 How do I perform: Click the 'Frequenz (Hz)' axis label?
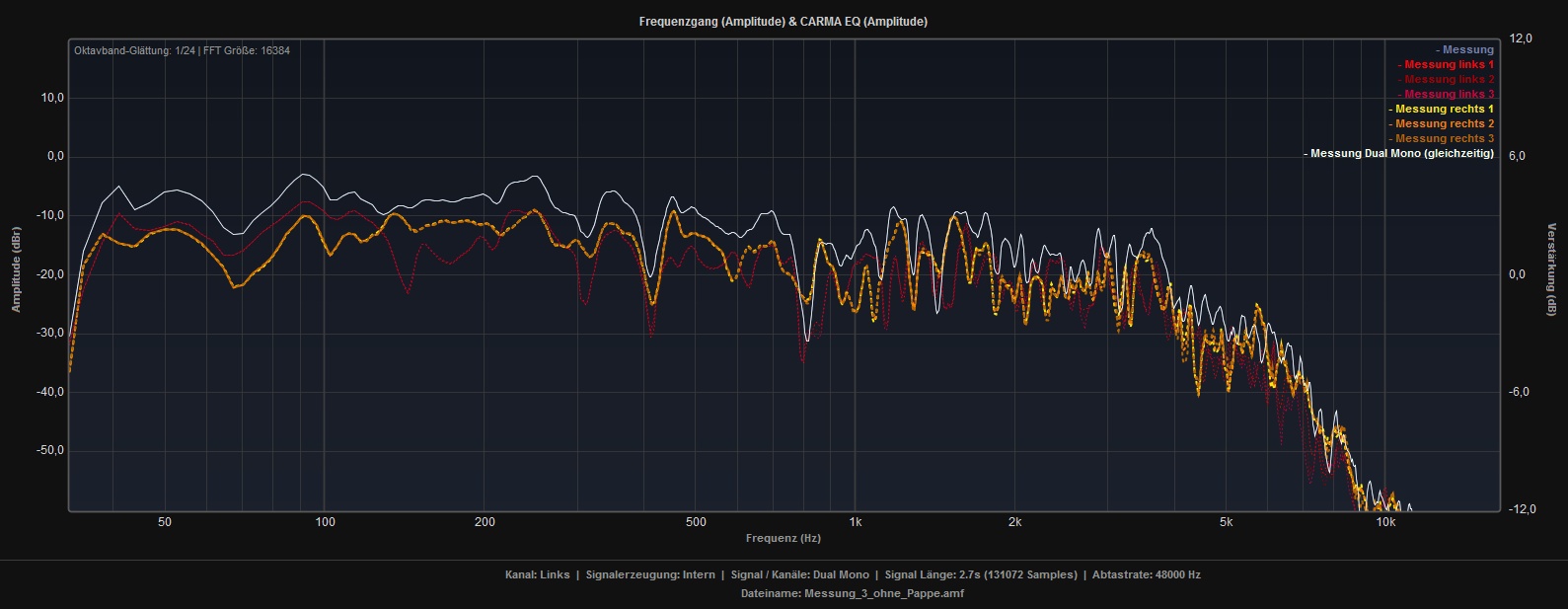pos(783,538)
